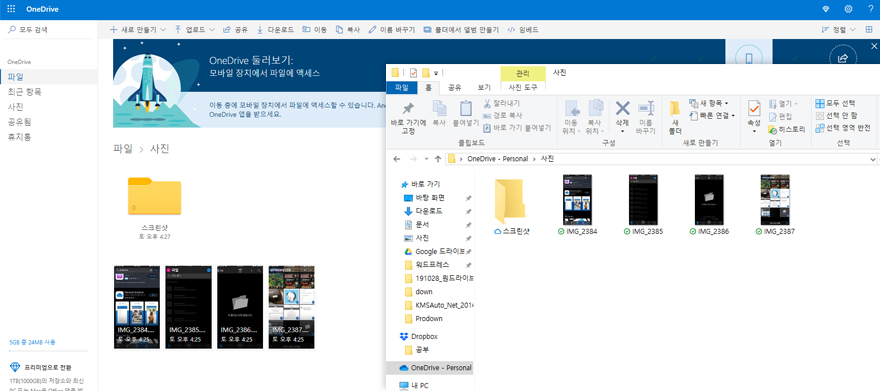Click 파일 breadcrumb in OneDrive web
Viewport: 880px width, 391px height.
(122, 149)
